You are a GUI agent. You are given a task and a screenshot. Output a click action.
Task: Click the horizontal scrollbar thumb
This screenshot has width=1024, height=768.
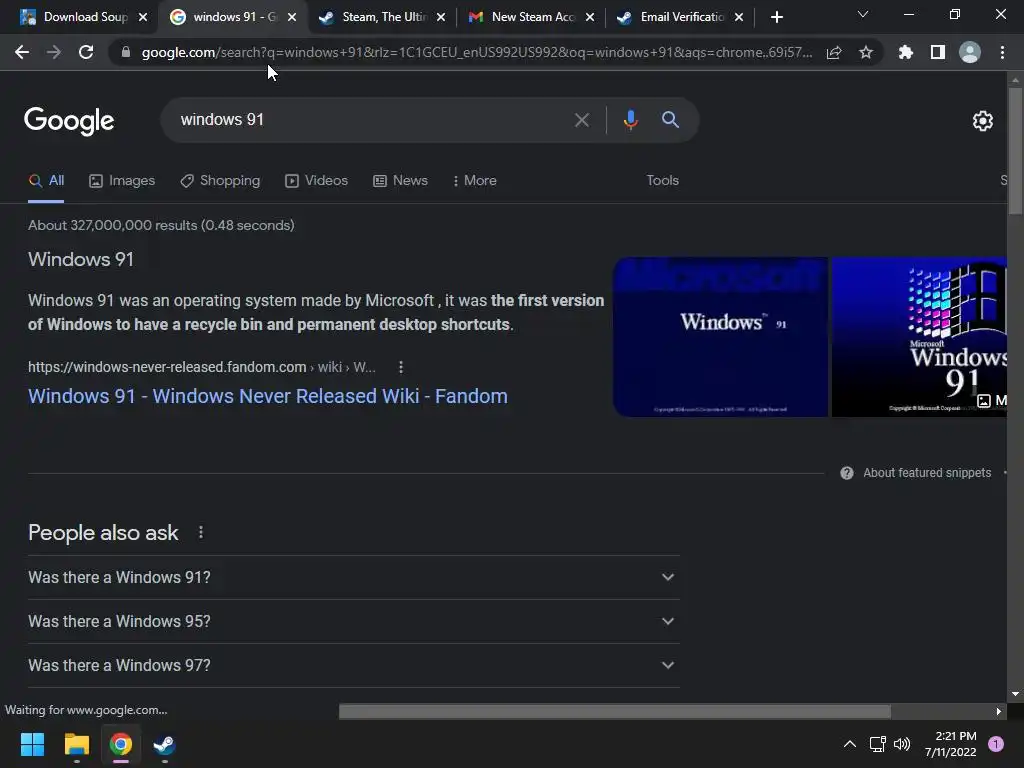(615, 711)
